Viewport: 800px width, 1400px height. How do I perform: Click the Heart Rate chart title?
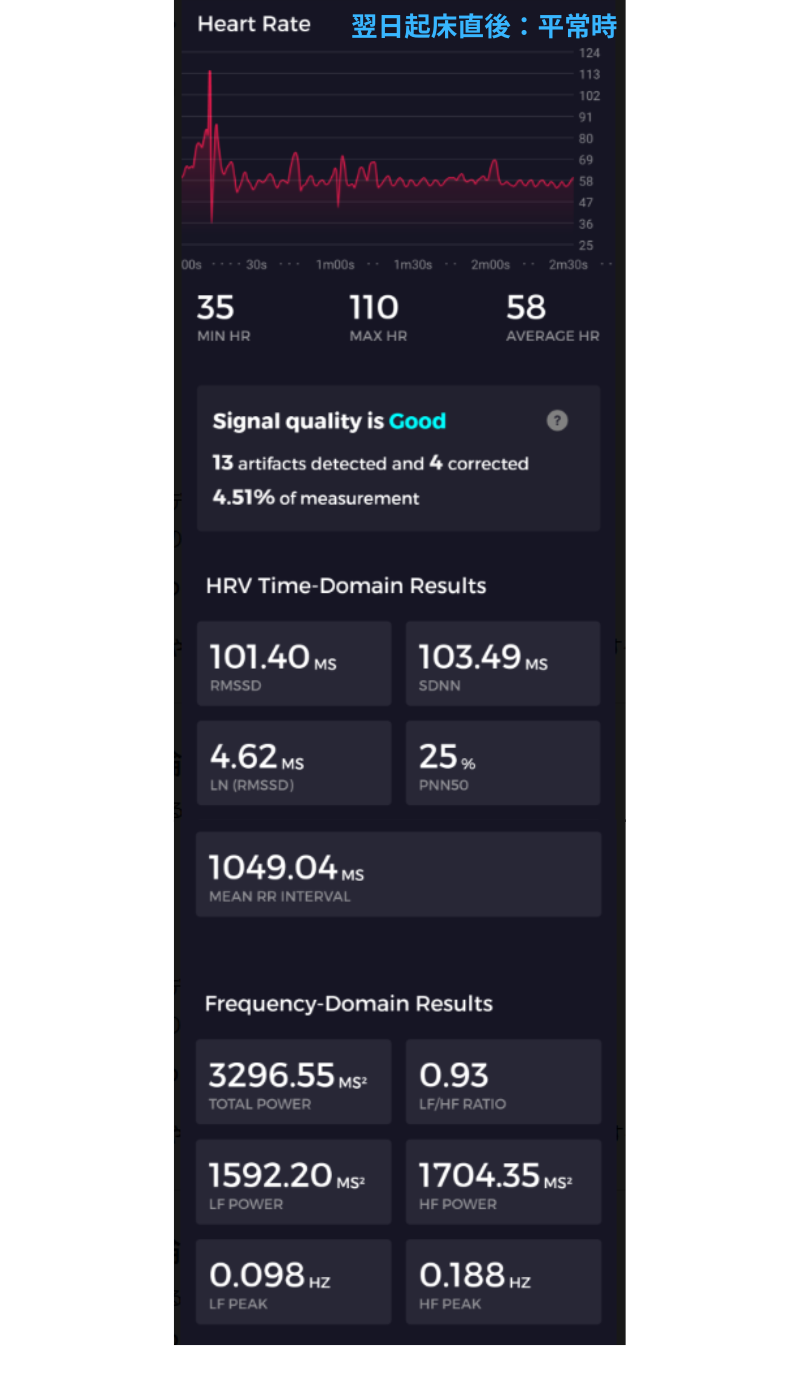[x=254, y=24]
